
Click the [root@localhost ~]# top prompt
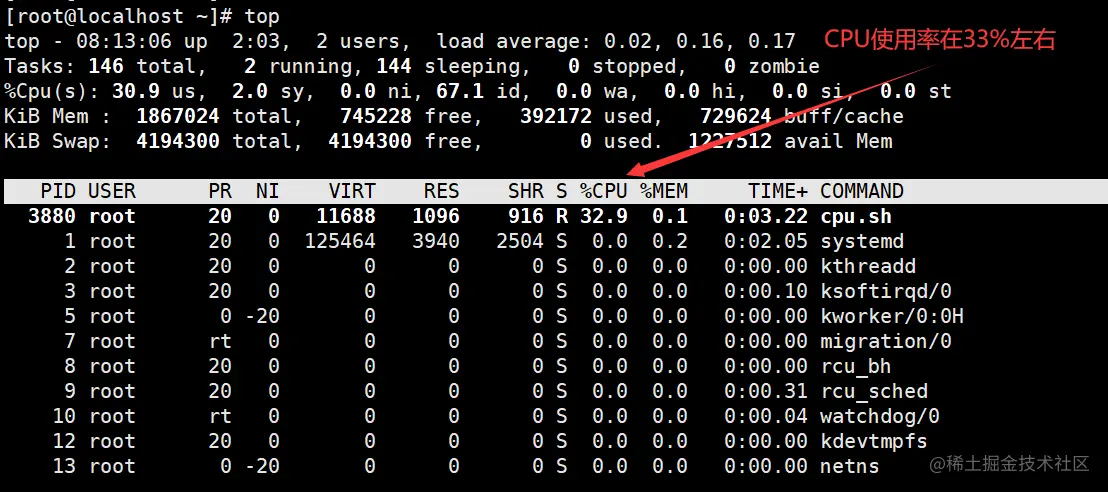tap(142, 16)
